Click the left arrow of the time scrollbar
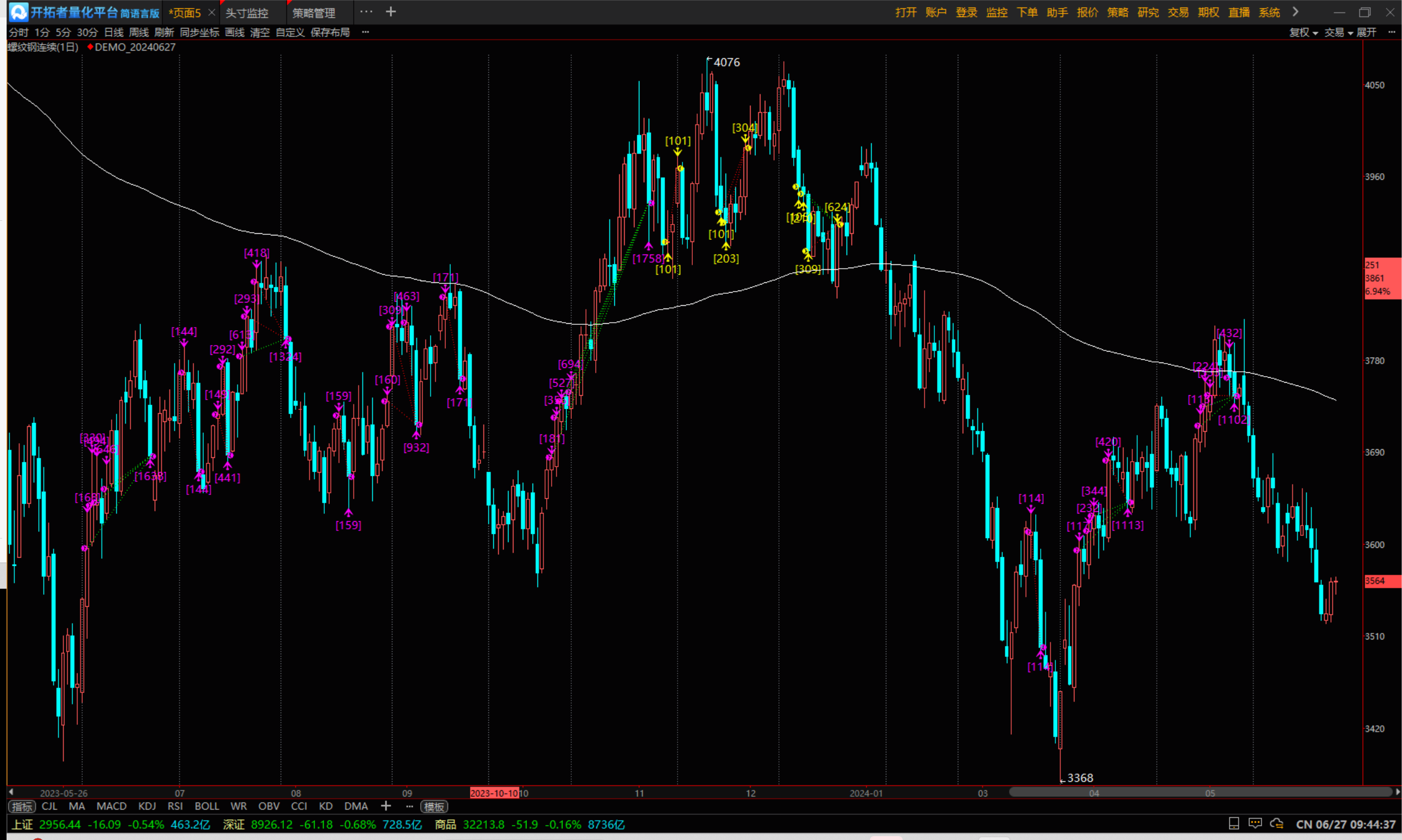The width and height of the screenshot is (1402, 840). (11, 792)
